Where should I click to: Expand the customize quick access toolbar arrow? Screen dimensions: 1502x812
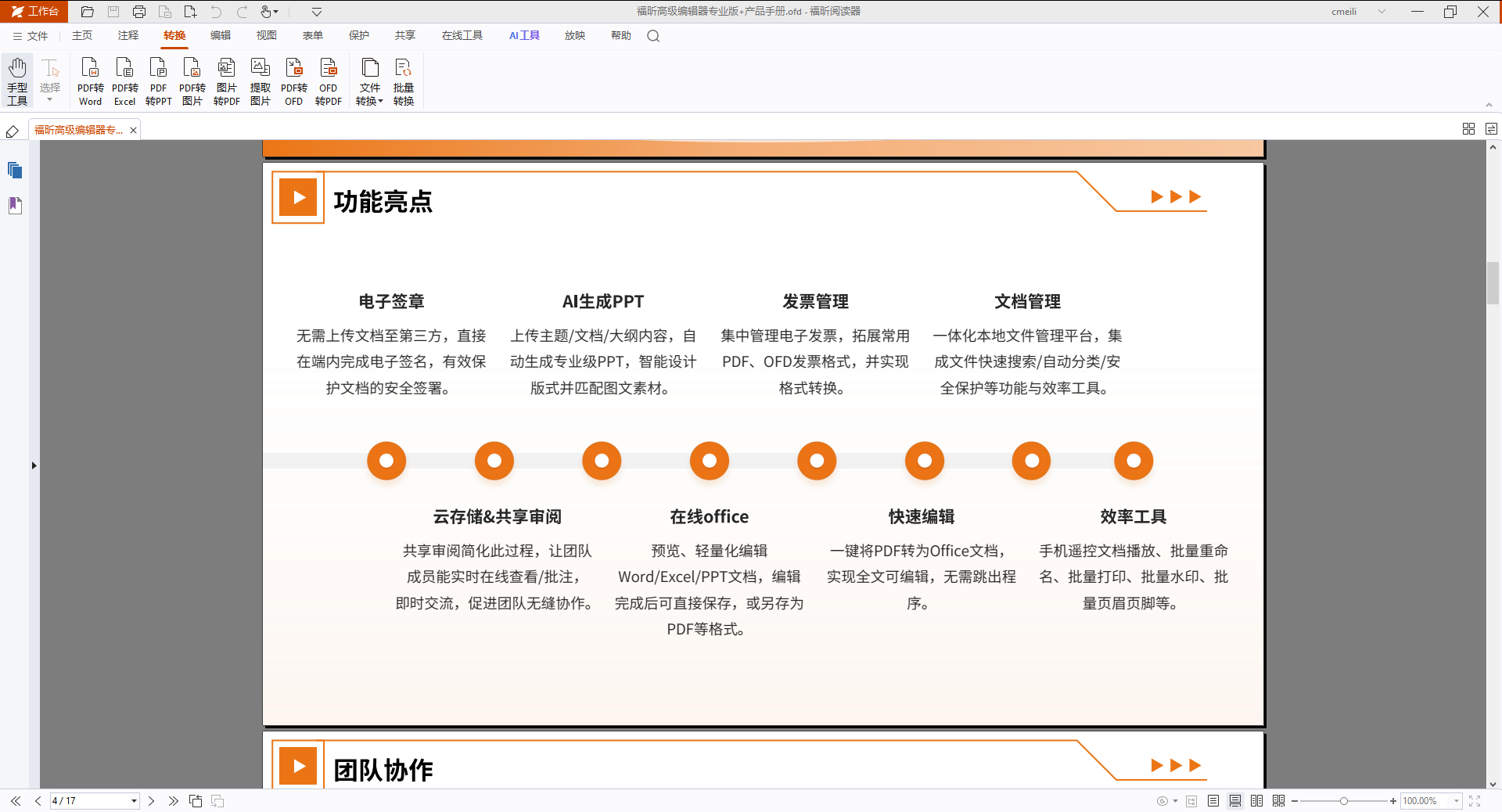tap(317, 12)
